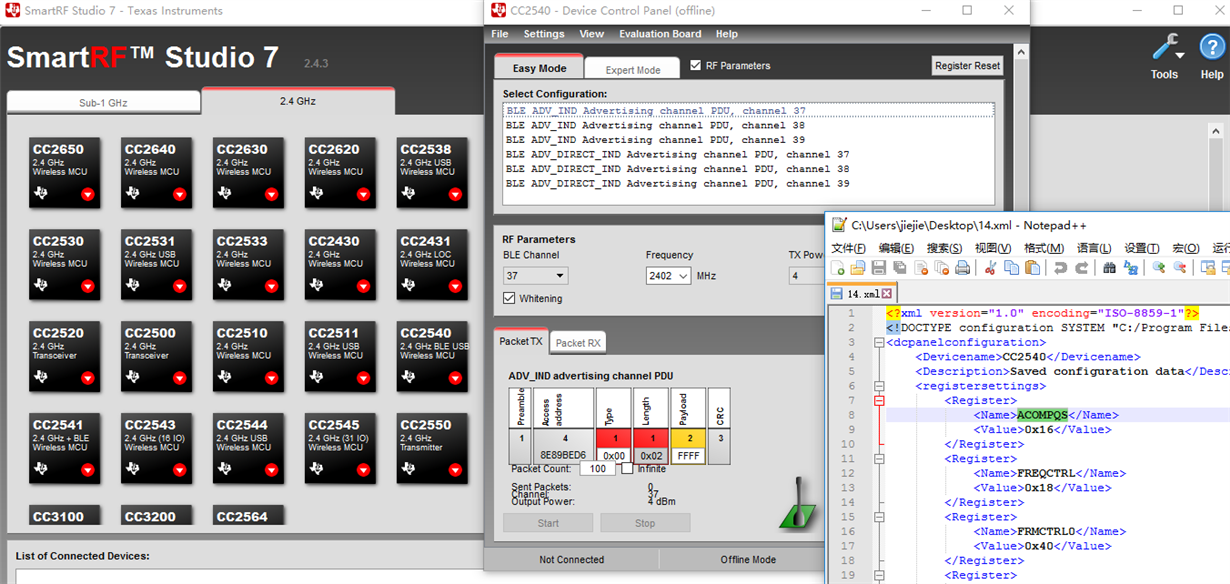Enable the Infinite packet count checkbox

point(627,468)
